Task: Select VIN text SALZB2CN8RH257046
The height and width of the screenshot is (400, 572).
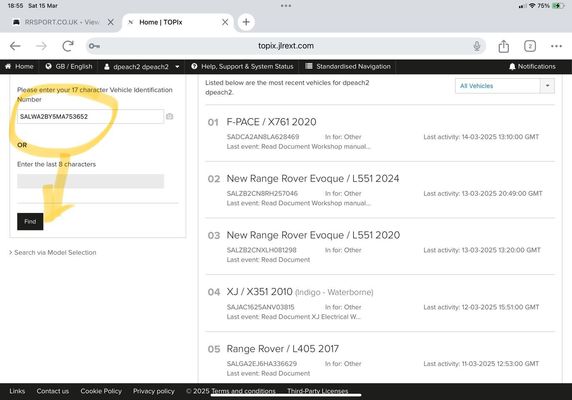Action: 262,193
